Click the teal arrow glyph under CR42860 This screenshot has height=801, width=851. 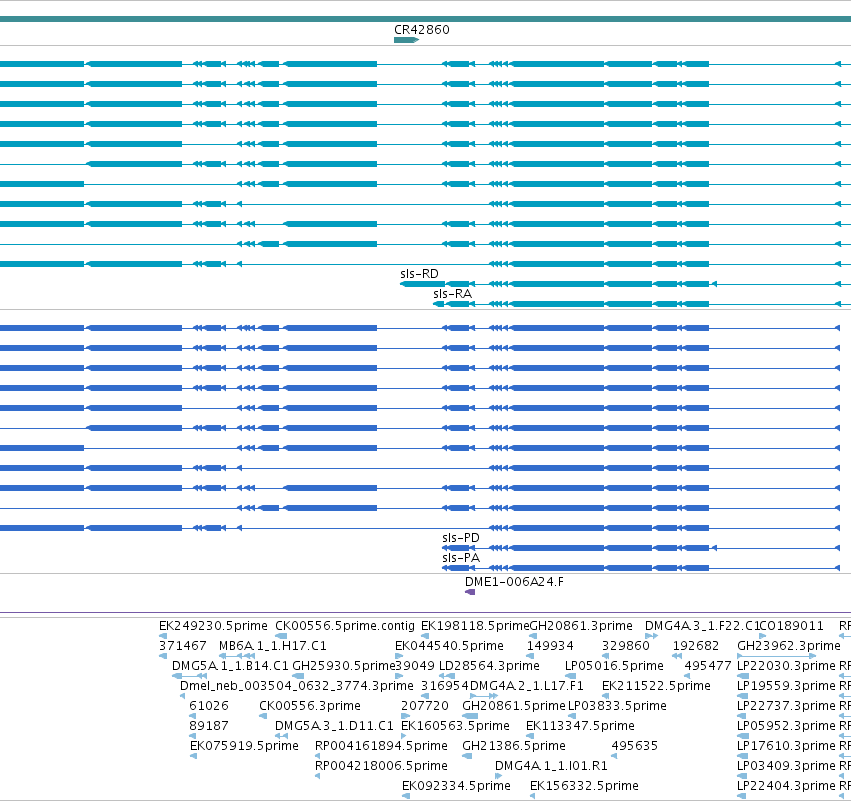tap(407, 40)
